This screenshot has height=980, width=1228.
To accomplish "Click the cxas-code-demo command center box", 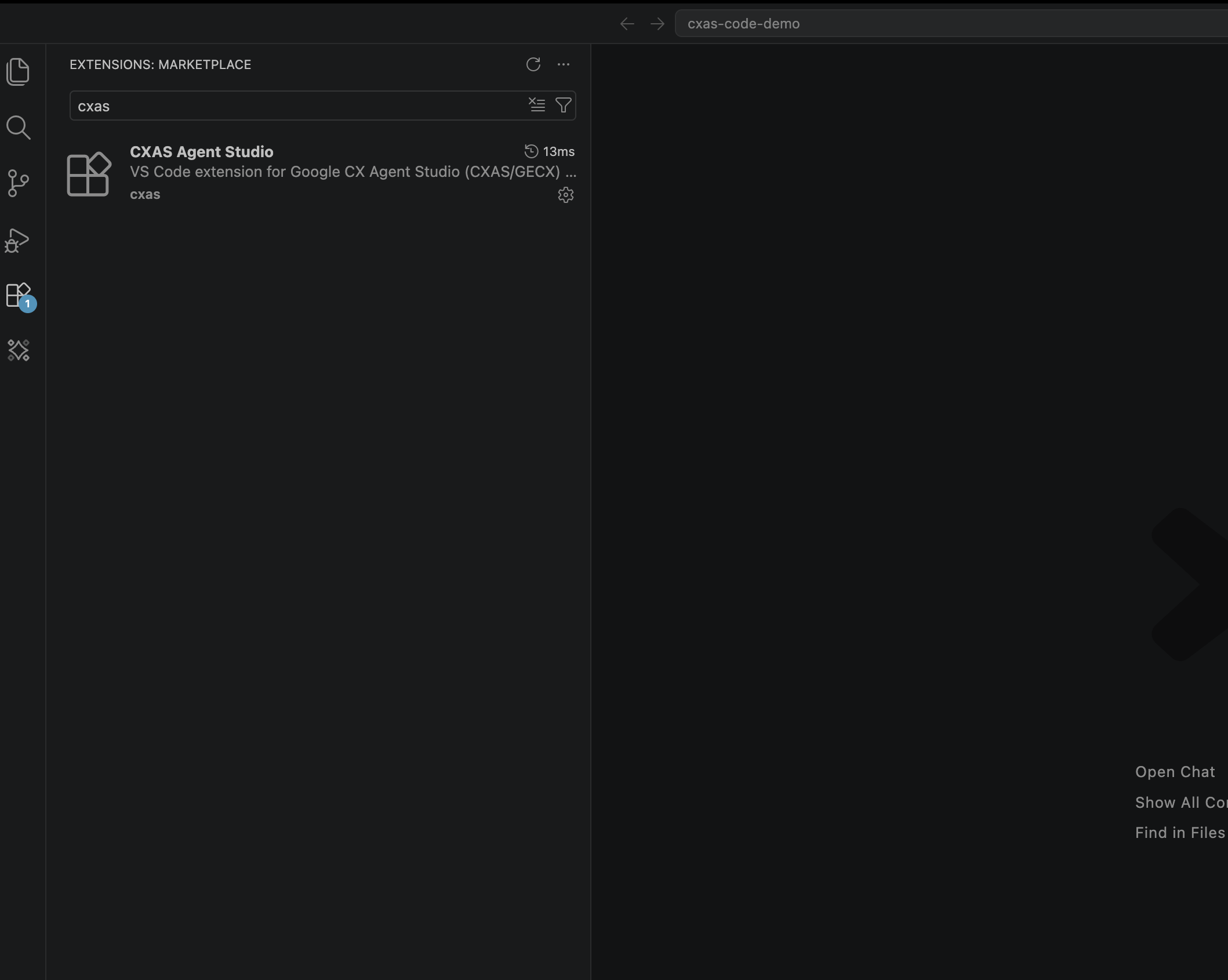I will (951, 24).
